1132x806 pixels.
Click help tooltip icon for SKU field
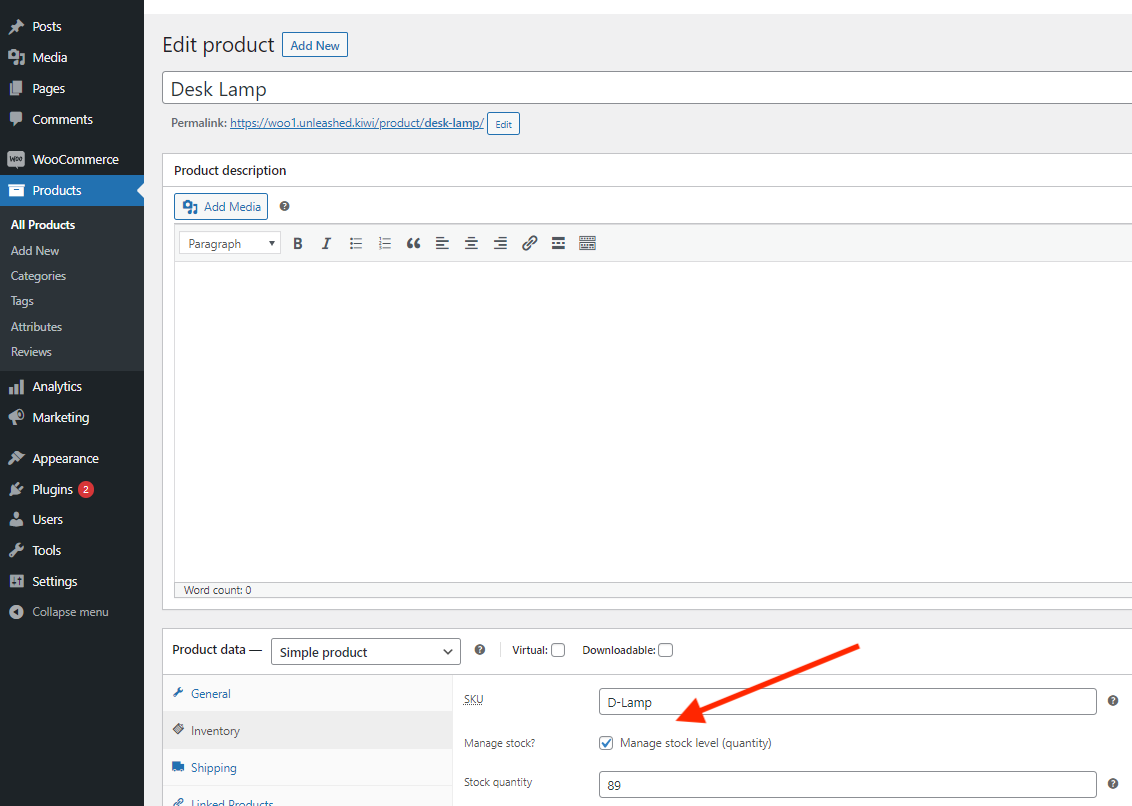1113,701
